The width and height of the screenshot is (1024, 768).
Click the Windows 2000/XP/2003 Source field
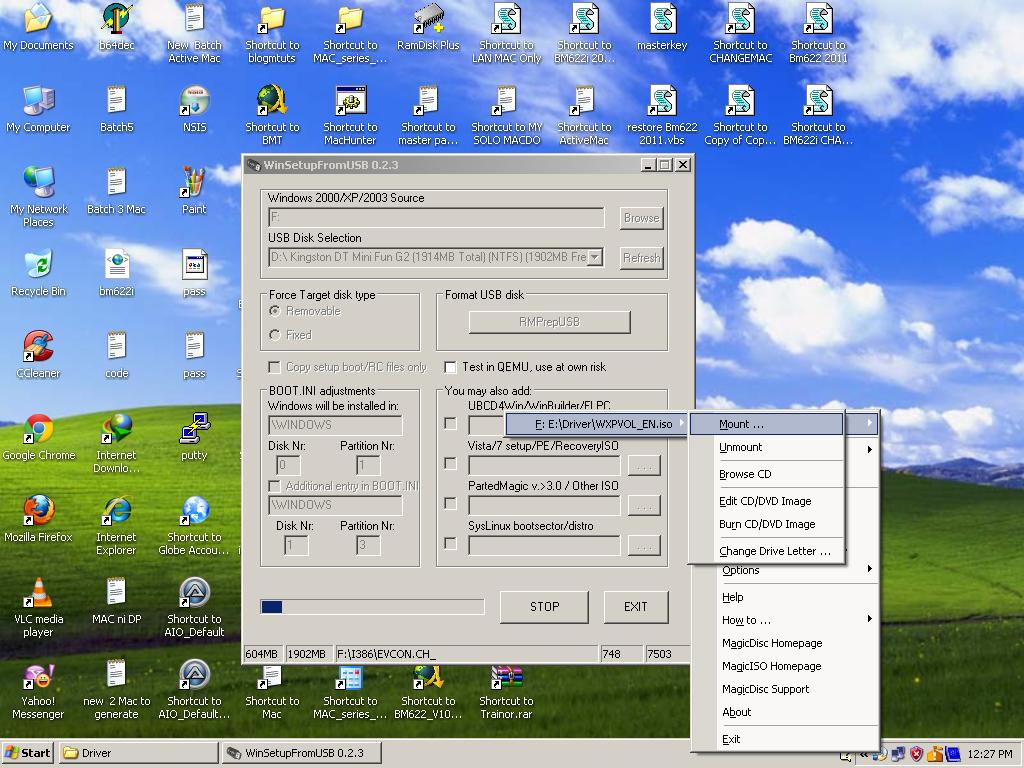pos(436,217)
